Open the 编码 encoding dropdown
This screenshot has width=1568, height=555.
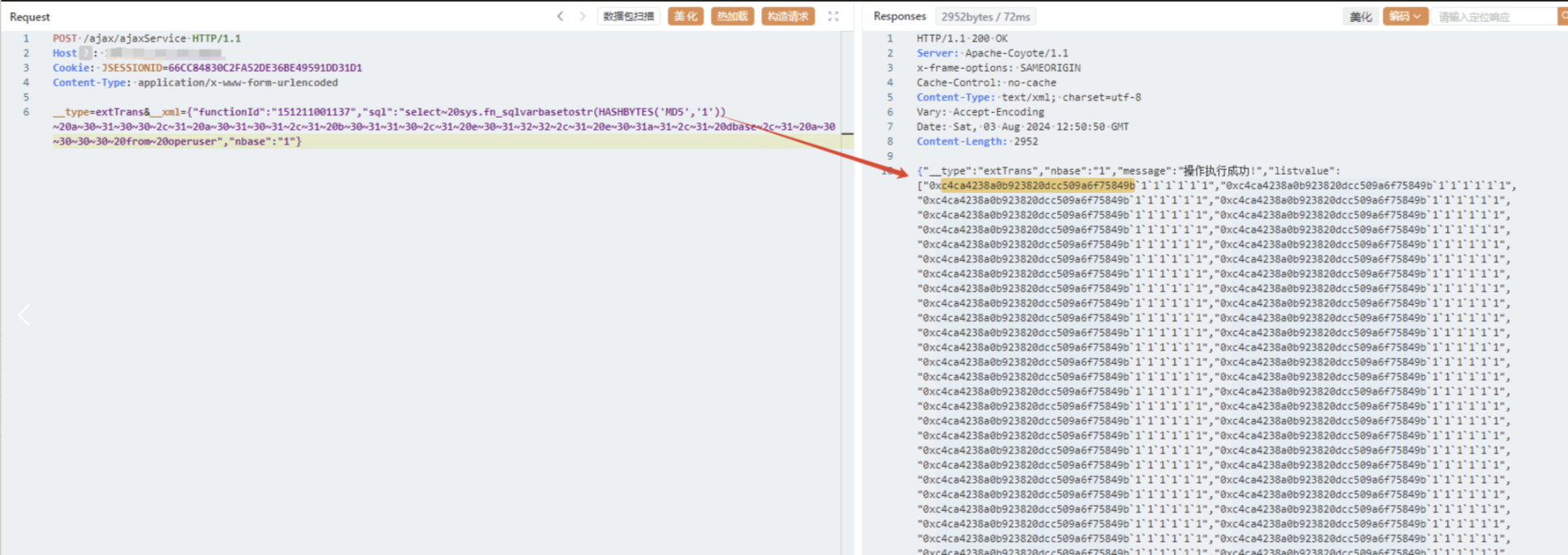coord(1405,16)
